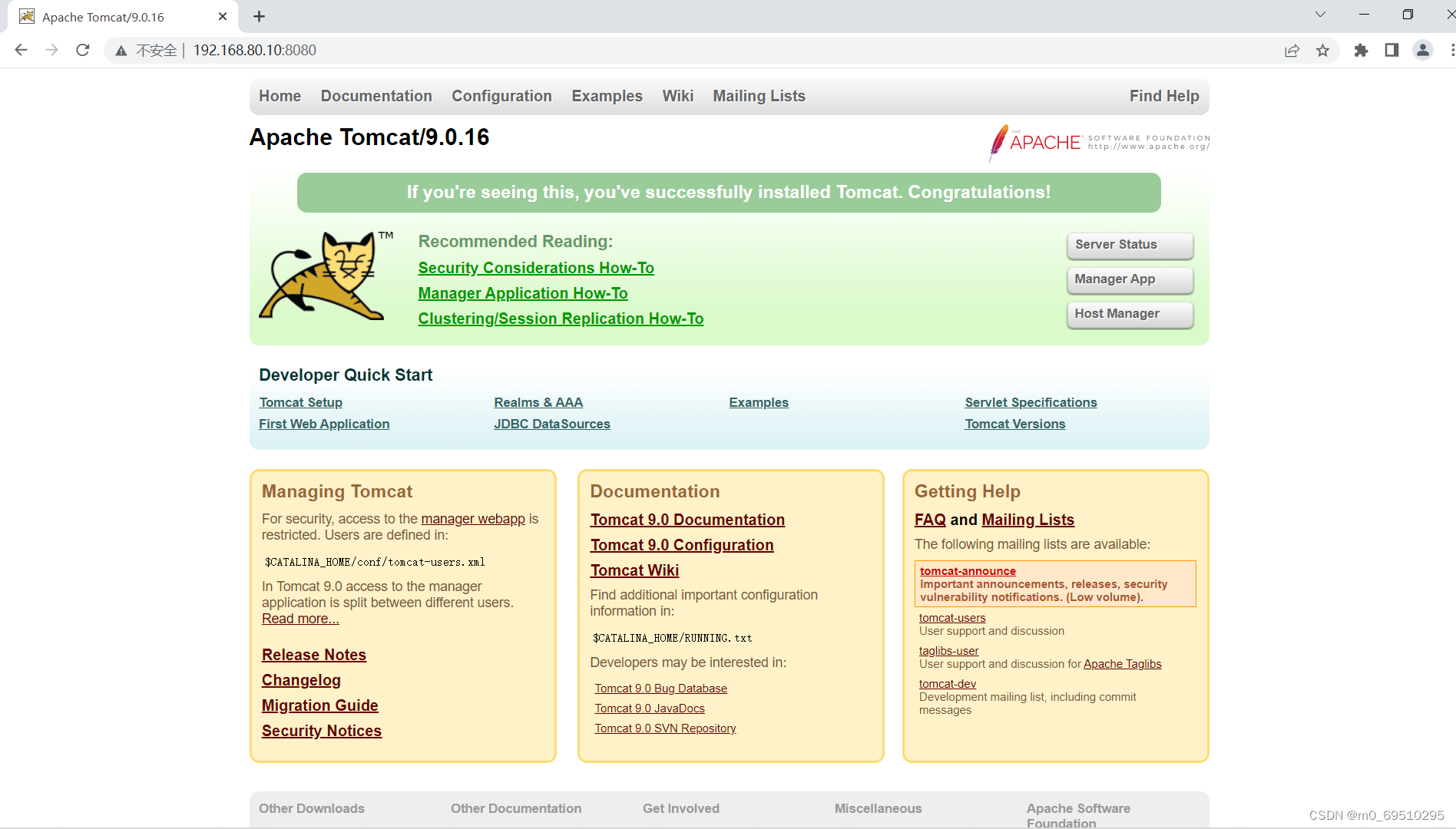Close the Apache Tomcat/9.0.16 tab
This screenshot has width=1456, height=829.
223,16
